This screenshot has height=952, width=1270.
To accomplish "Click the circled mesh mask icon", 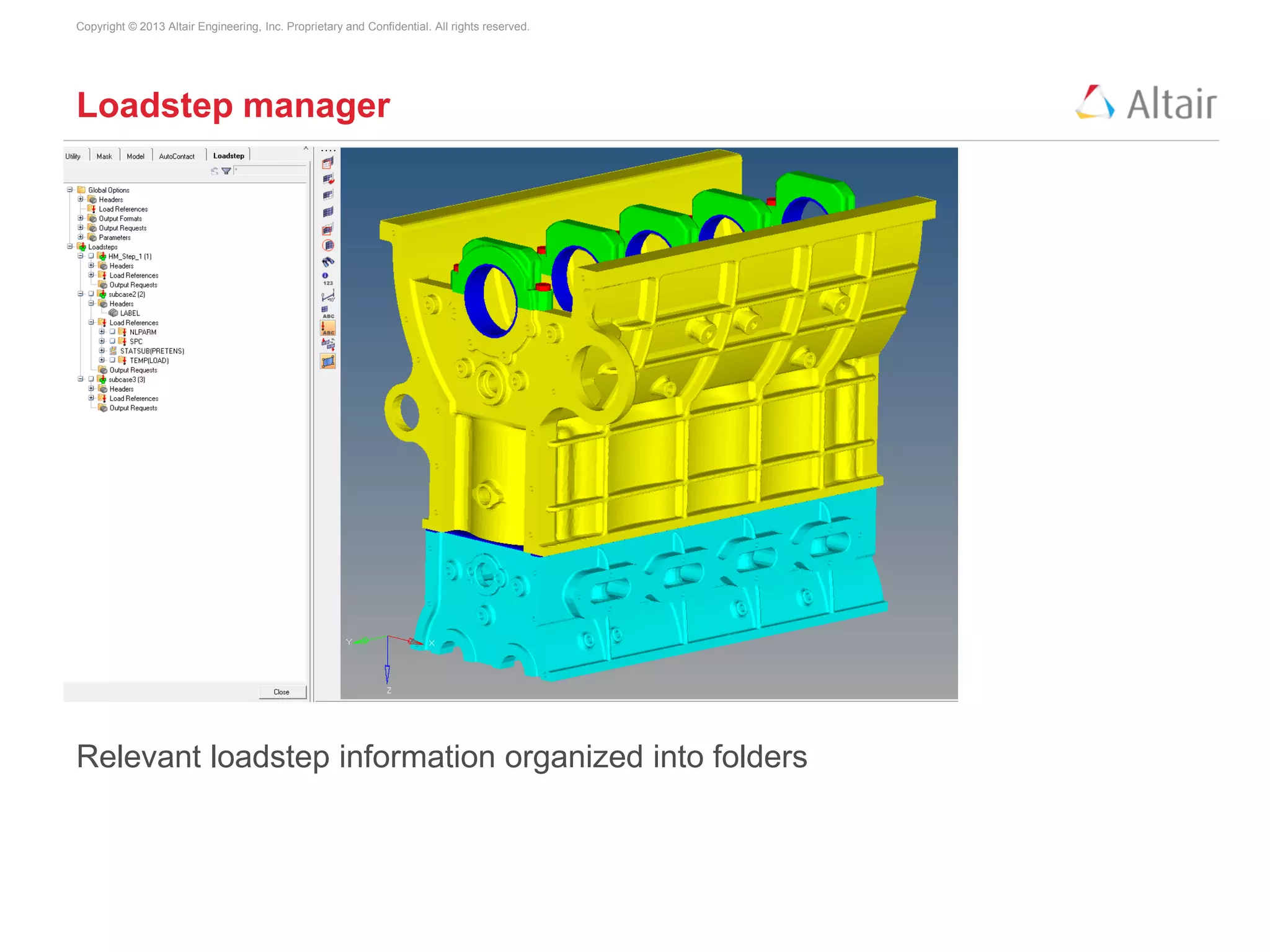I will pos(328,245).
